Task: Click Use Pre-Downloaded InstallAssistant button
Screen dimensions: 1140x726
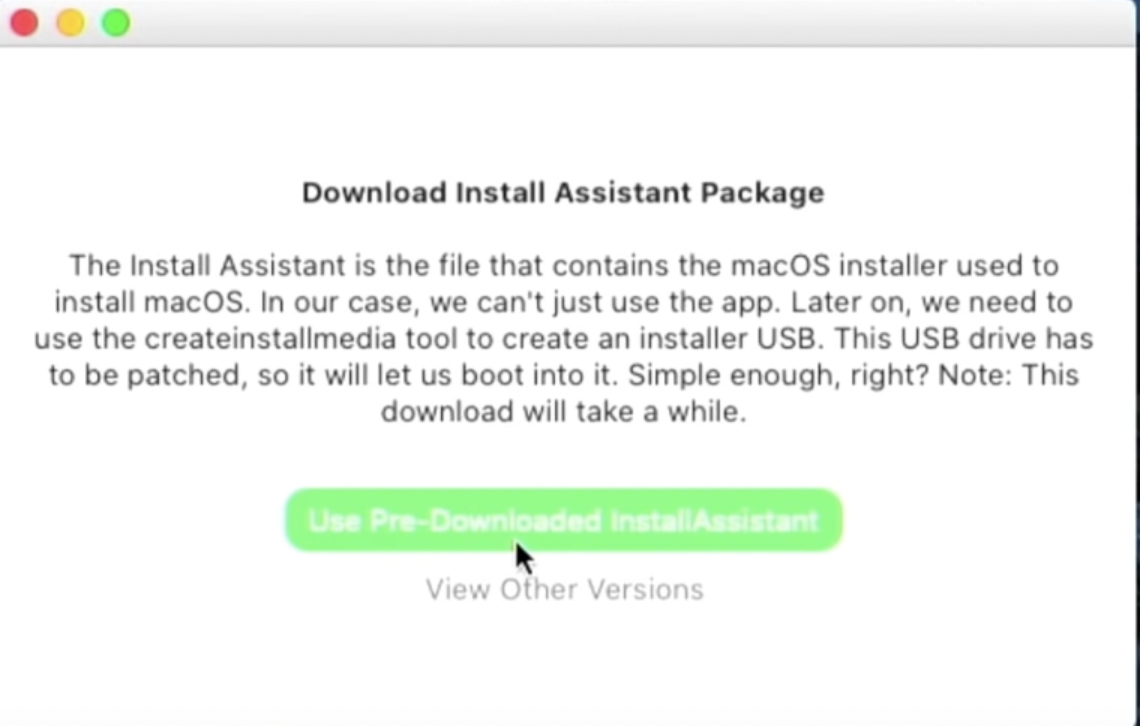Action: [563, 520]
